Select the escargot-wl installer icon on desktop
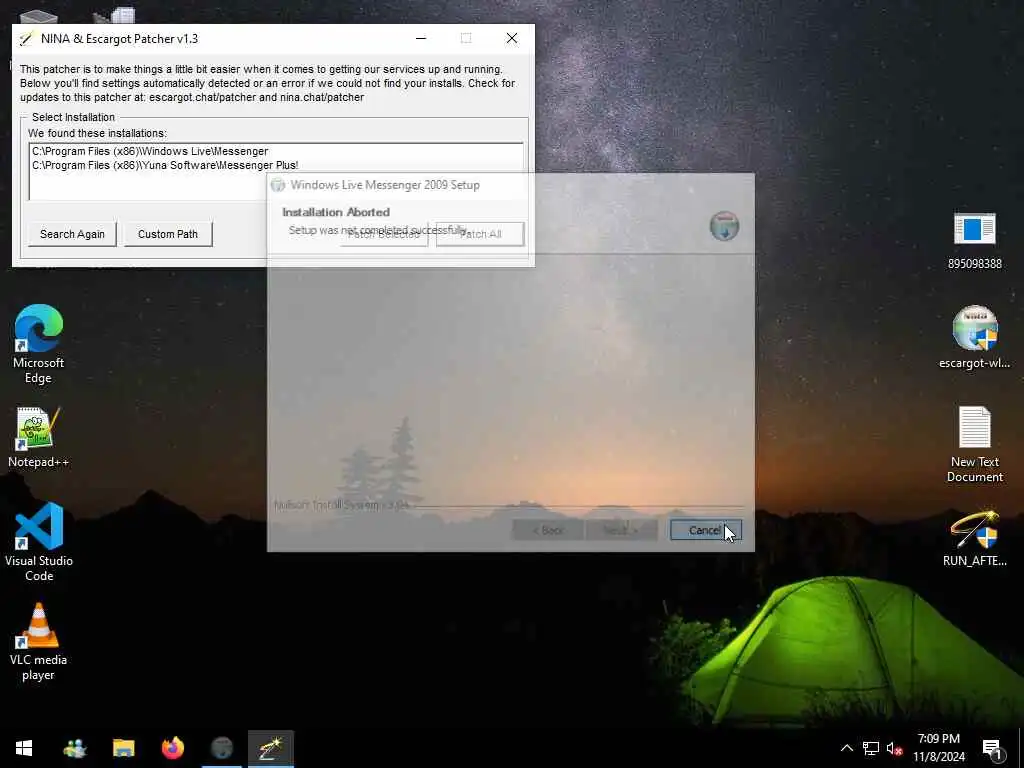The height and width of the screenshot is (768, 1024). pyautogui.click(x=974, y=337)
